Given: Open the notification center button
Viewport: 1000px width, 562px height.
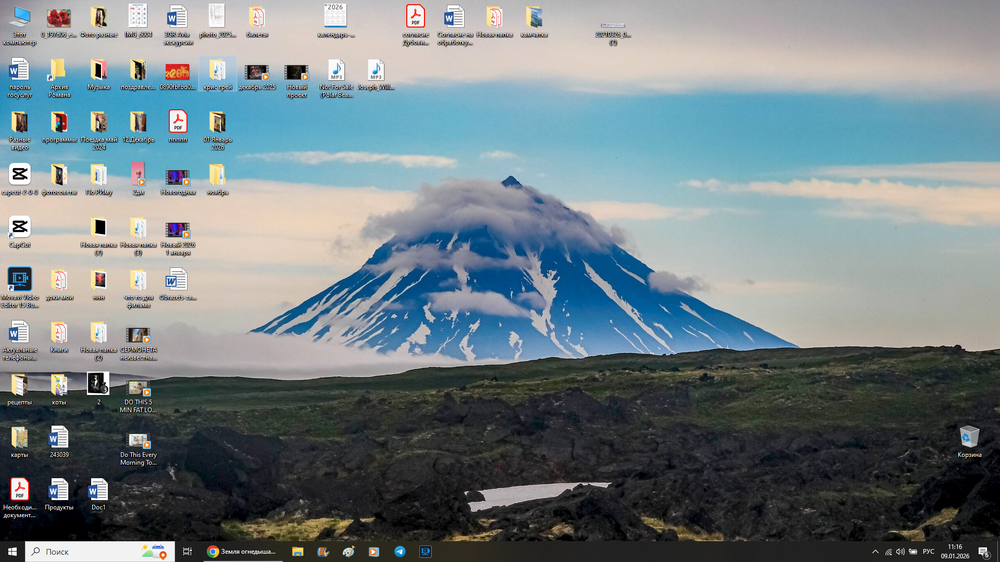Looking at the screenshot, I should (984, 551).
